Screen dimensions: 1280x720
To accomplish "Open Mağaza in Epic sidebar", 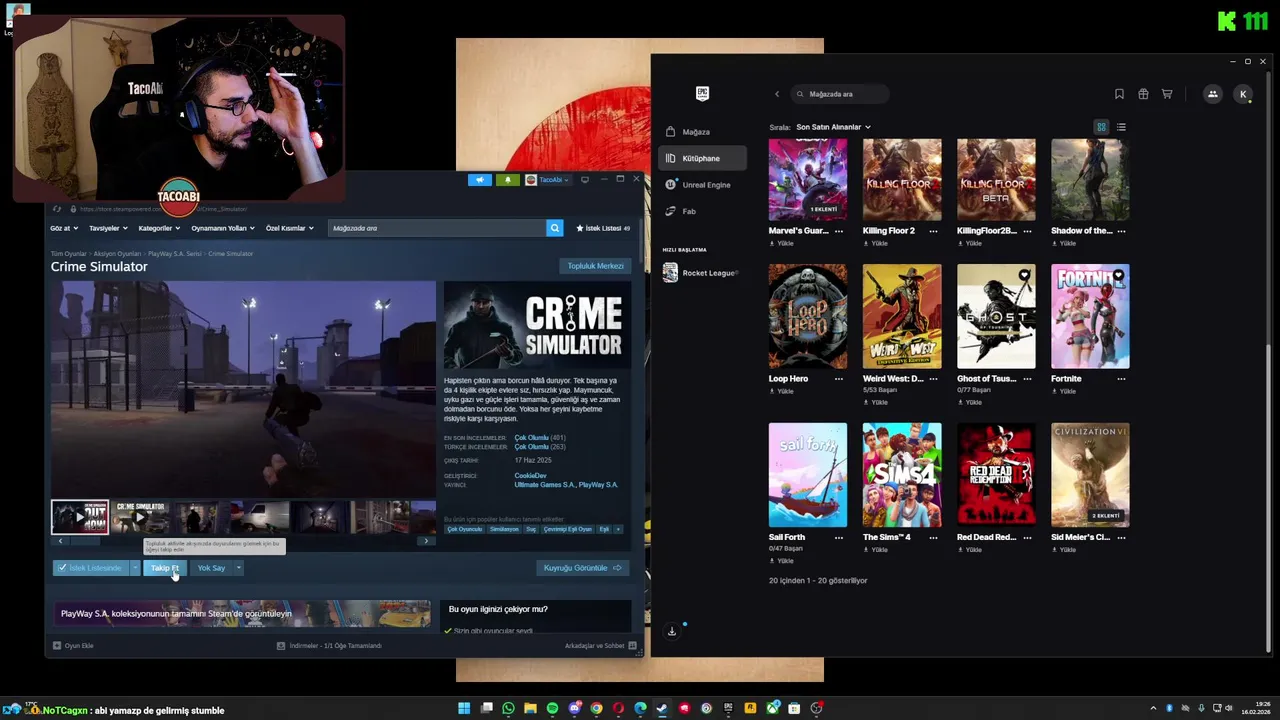I will (702, 132).
